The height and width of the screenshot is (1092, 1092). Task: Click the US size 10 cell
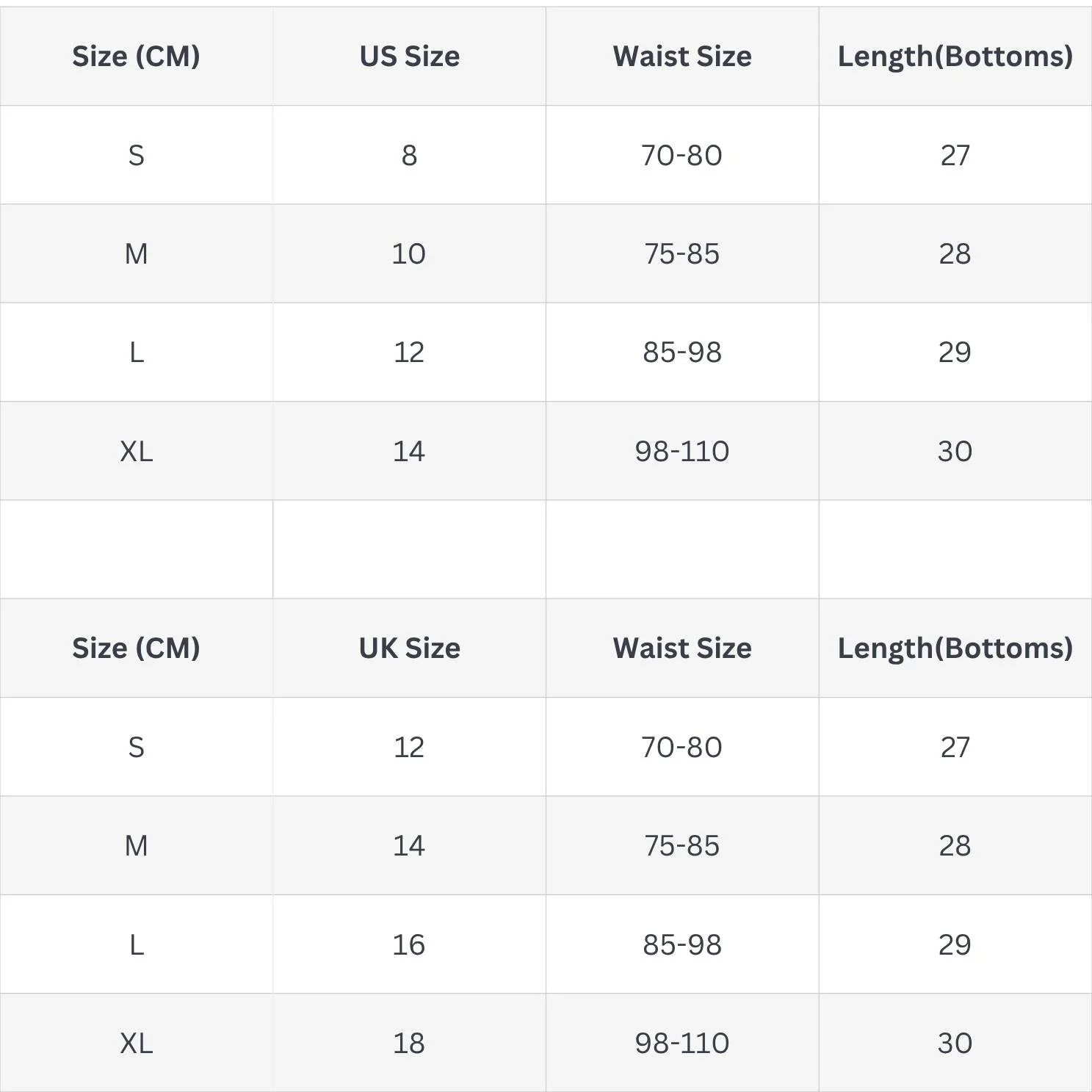coord(409,253)
